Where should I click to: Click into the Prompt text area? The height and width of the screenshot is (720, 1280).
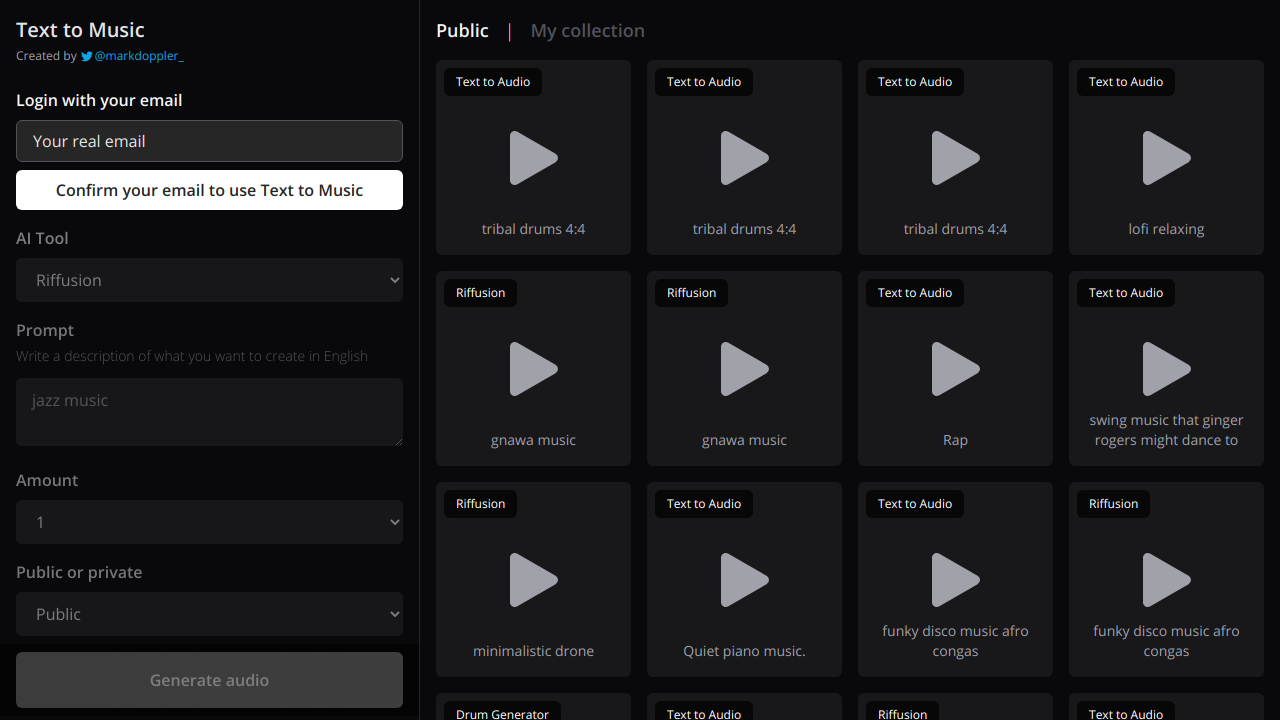pos(209,412)
